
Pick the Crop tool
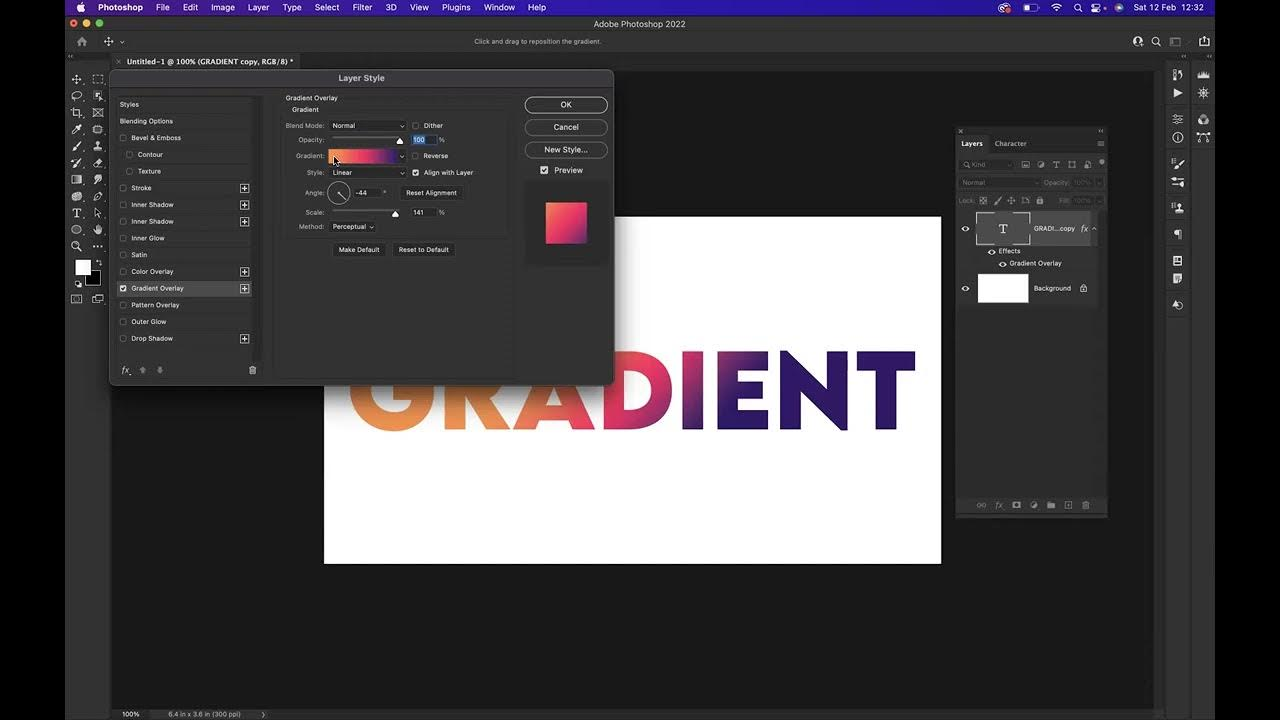click(x=76, y=113)
